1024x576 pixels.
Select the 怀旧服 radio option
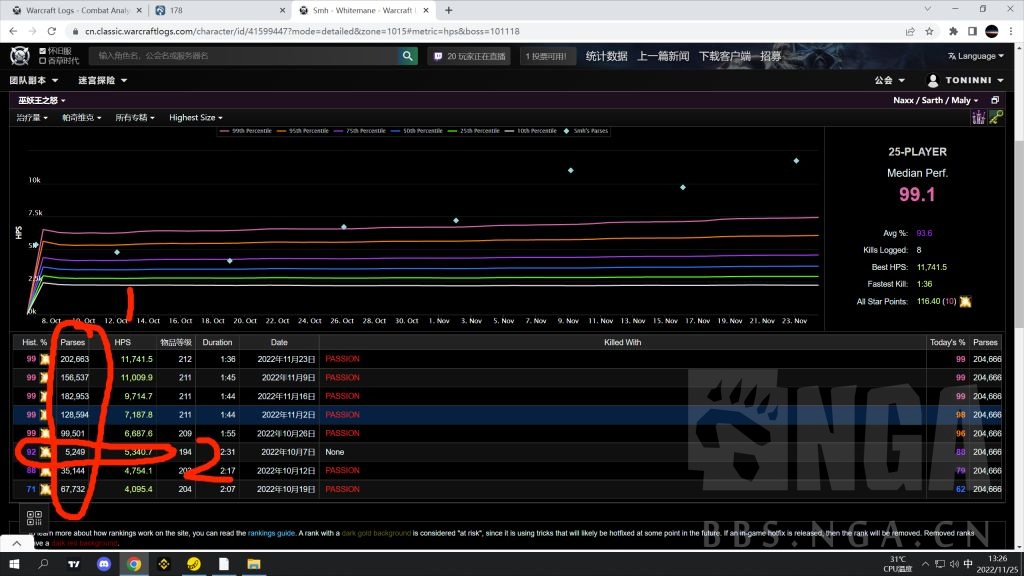[x=42, y=51]
